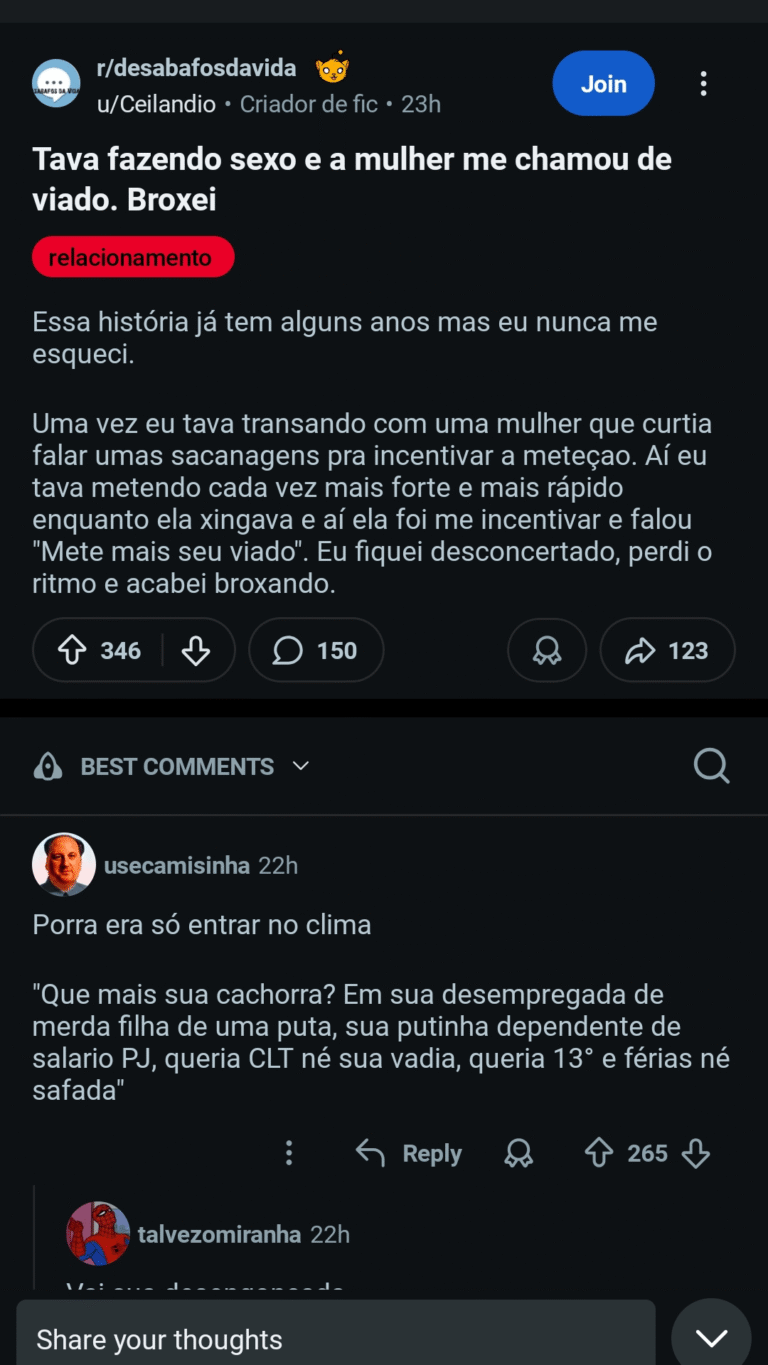768x1365 pixels.
Task: Open comment options three-dot menu
Action: tap(289, 1154)
